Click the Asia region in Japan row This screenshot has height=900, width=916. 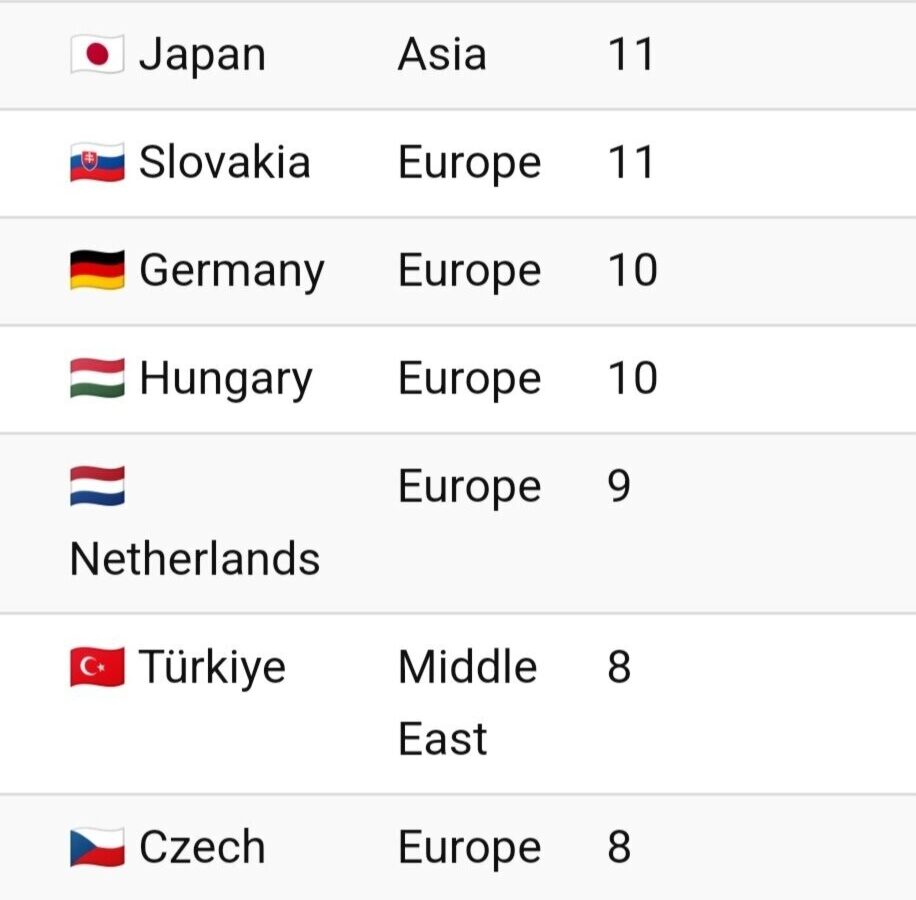click(442, 54)
